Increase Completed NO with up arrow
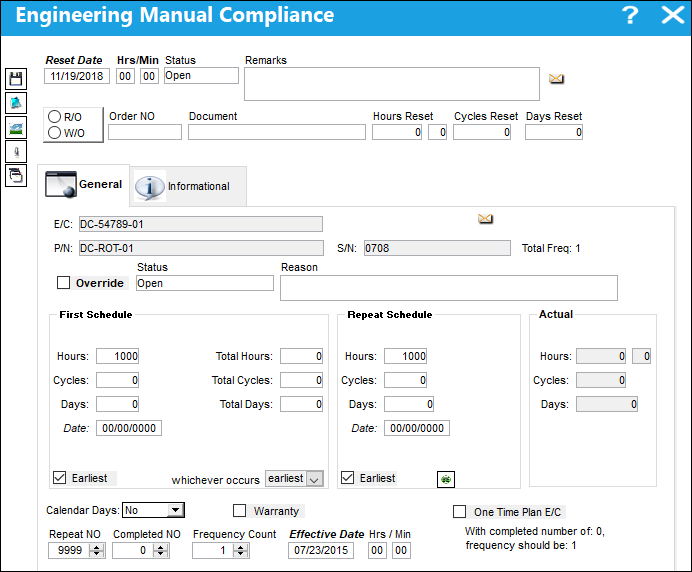Image resolution: width=692 pixels, height=572 pixels. pyautogui.click(x=161, y=547)
